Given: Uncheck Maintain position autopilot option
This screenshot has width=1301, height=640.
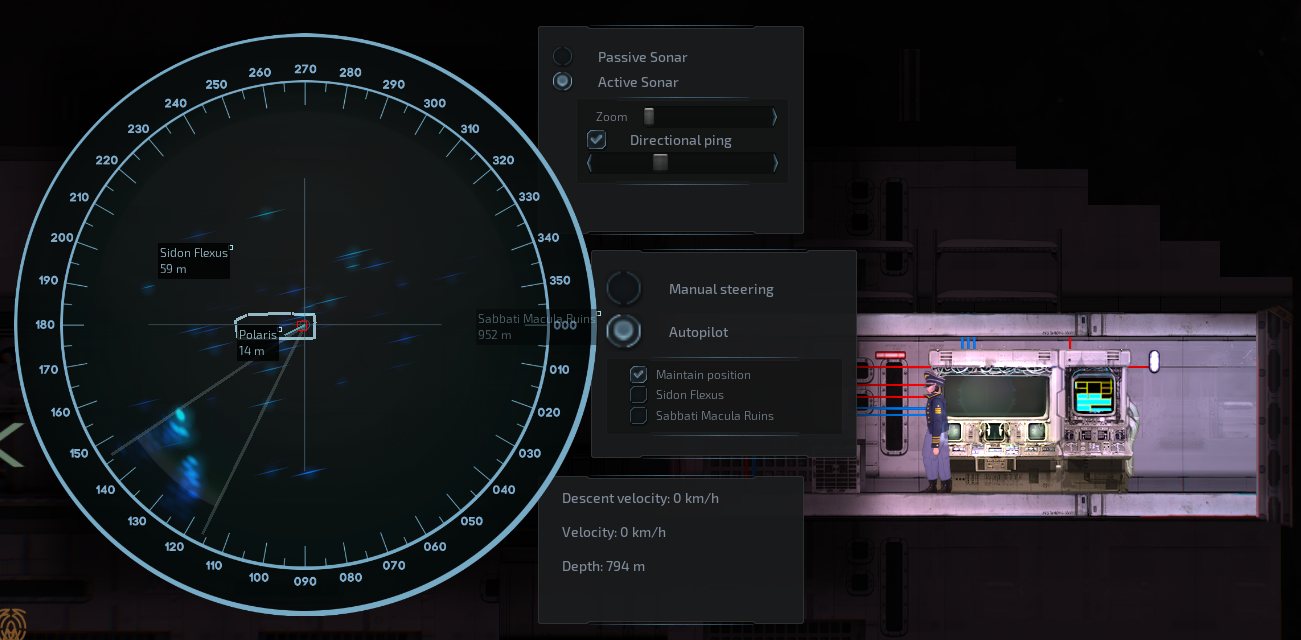Looking at the screenshot, I should pyautogui.click(x=639, y=375).
